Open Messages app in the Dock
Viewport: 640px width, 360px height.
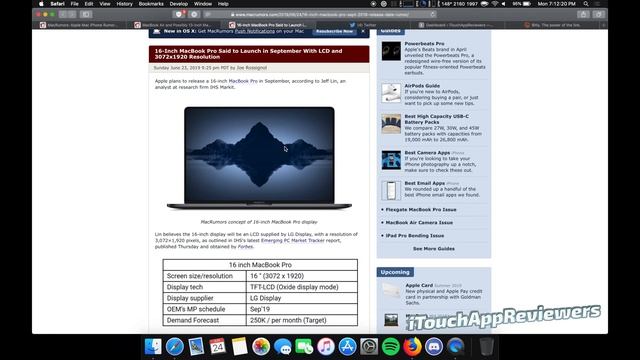tap(282, 347)
